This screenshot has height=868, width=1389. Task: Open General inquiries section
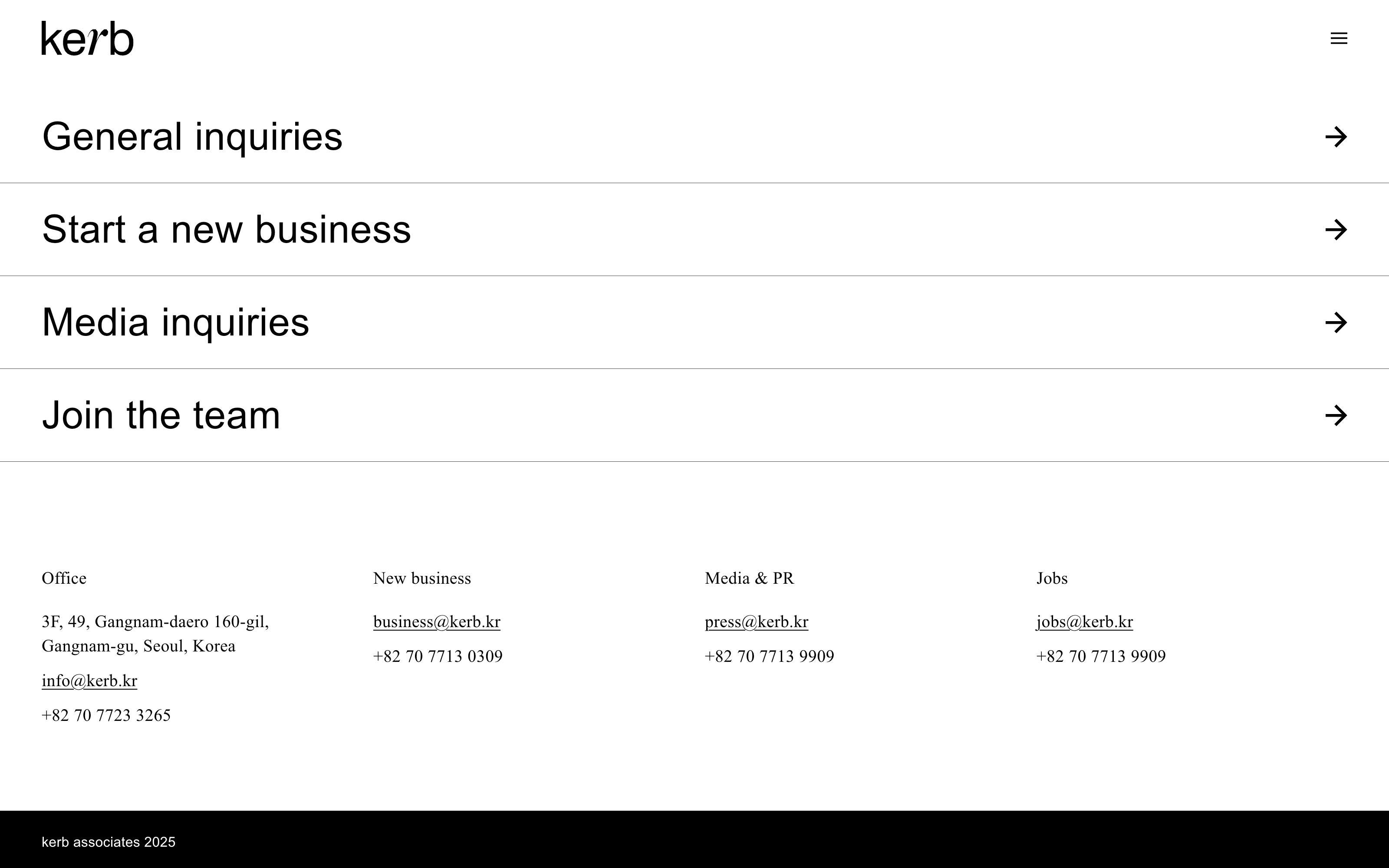click(x=192, y=137)
